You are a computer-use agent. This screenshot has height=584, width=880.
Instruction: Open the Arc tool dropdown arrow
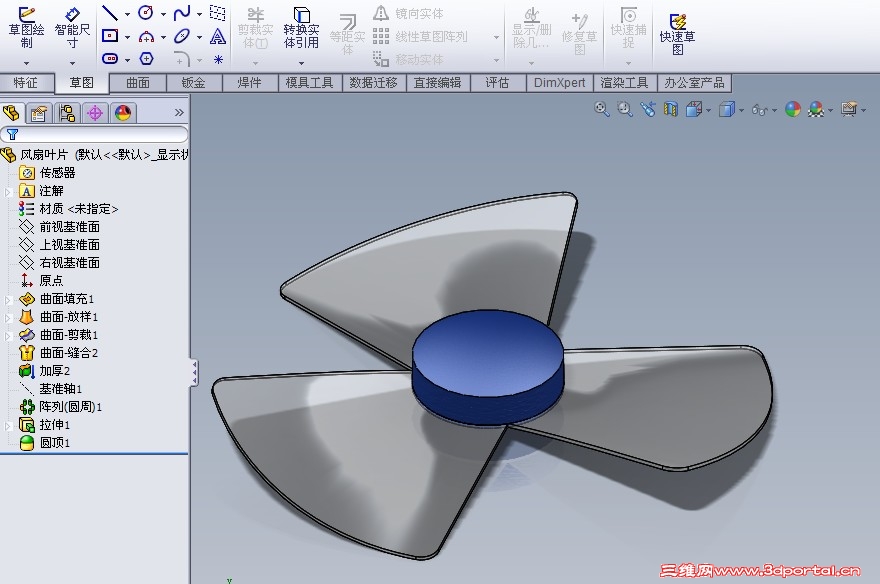click(x=163, y=38)
